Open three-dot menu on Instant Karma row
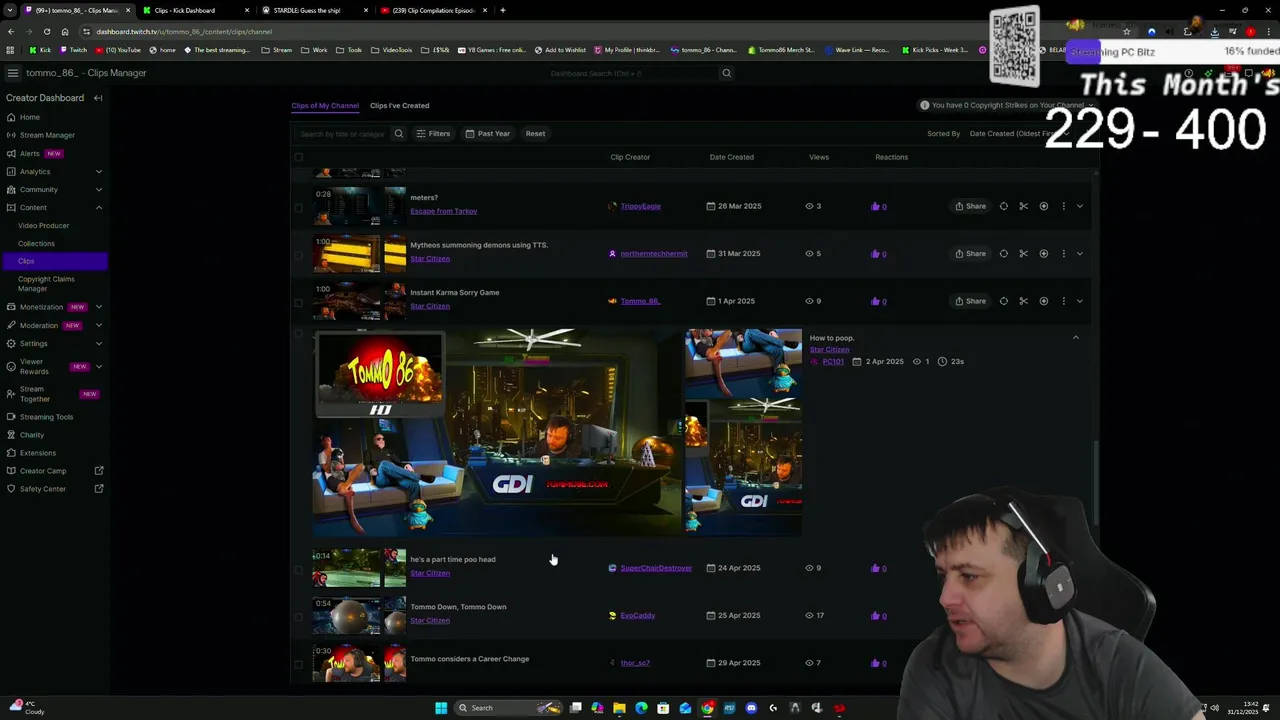 tap(1063, 301)
